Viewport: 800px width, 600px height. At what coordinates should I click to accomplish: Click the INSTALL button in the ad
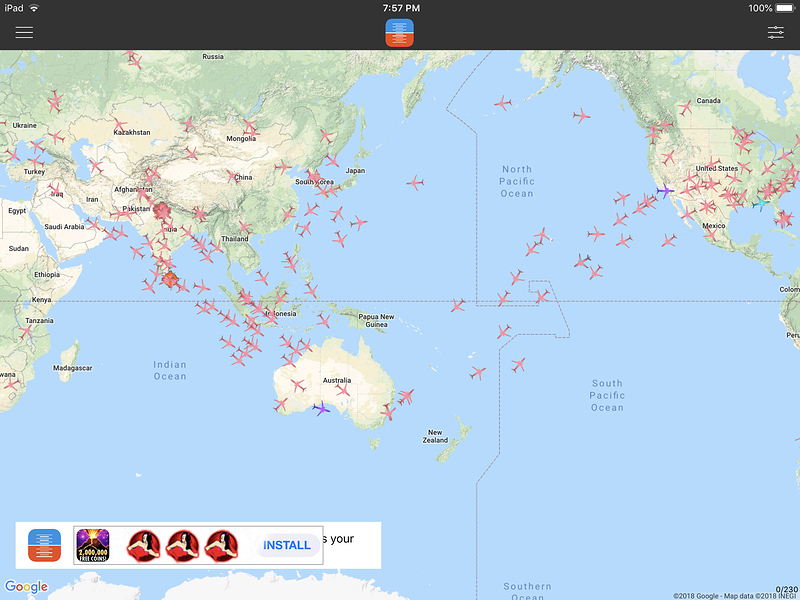(x=287, y=545)
